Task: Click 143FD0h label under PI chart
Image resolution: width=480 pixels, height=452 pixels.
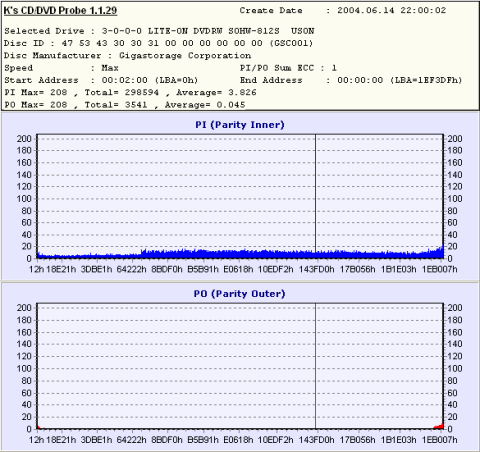Action: coord(316,269)
